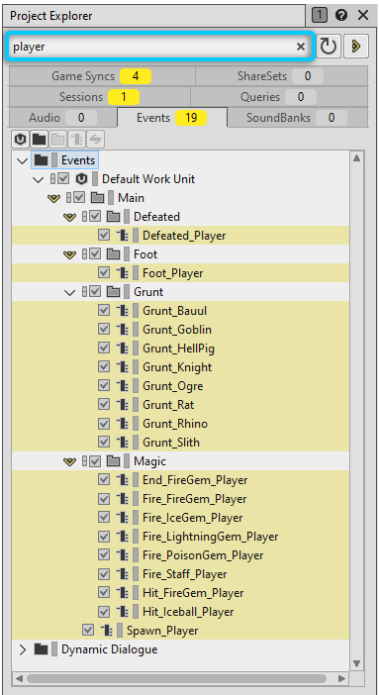The image size is (379, 695).
Task: Click the search refresh icon
Action: [x=328, y=47]
